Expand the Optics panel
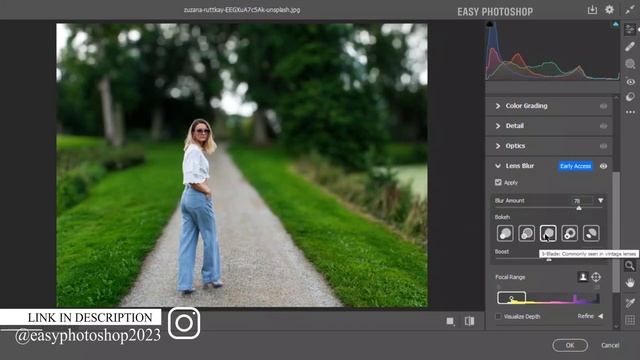The width and height of the screenshot is (640, 360). point(498,146)
